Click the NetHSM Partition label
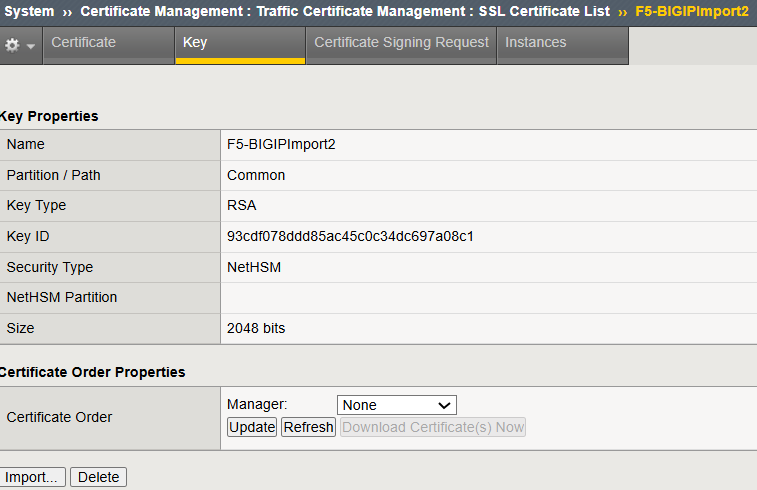This screenshot has height=490, width=757. pyautogui.click(x=62, y=297)
